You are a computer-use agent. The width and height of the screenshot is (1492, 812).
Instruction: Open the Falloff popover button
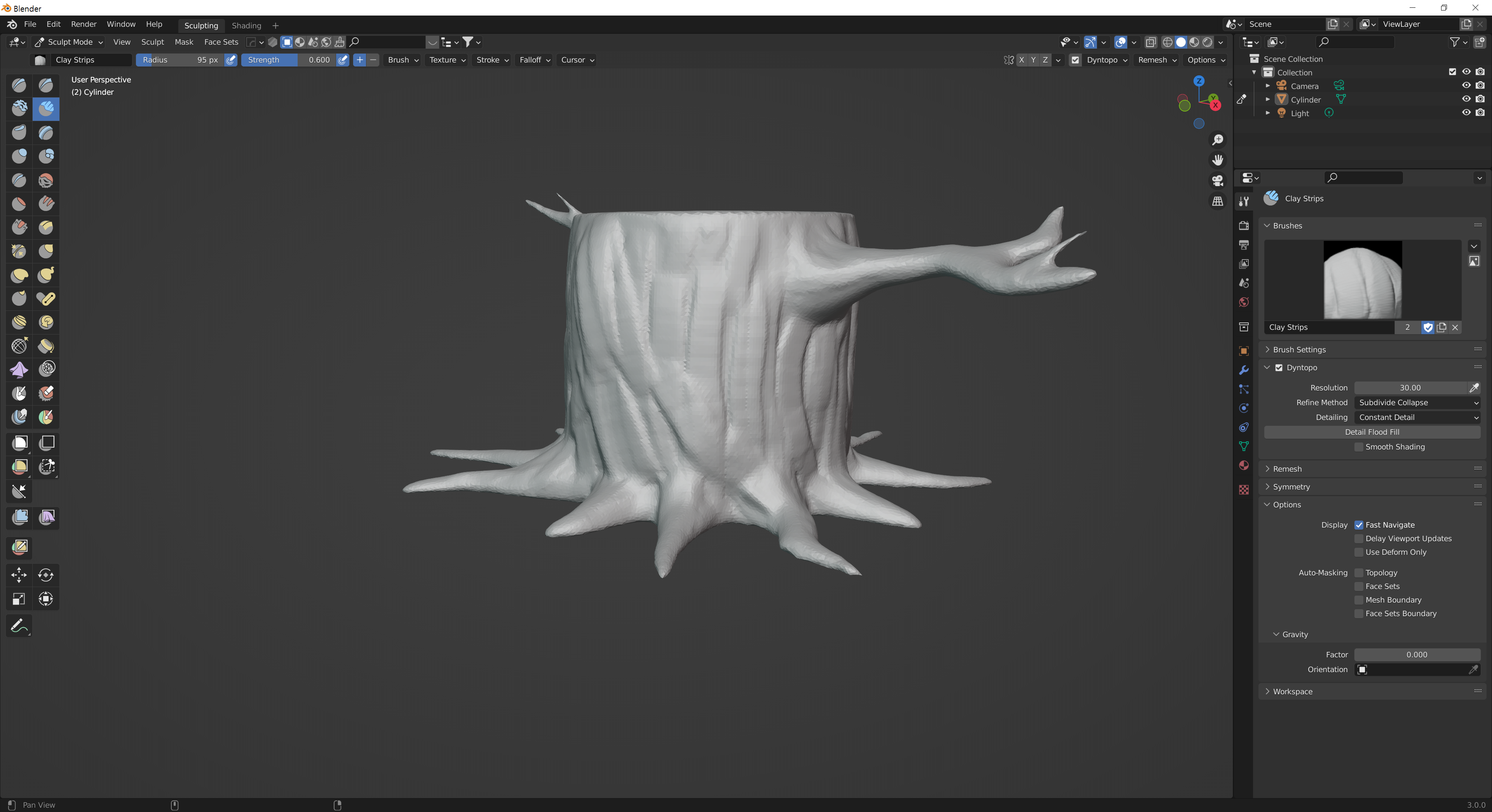[534, 60]
